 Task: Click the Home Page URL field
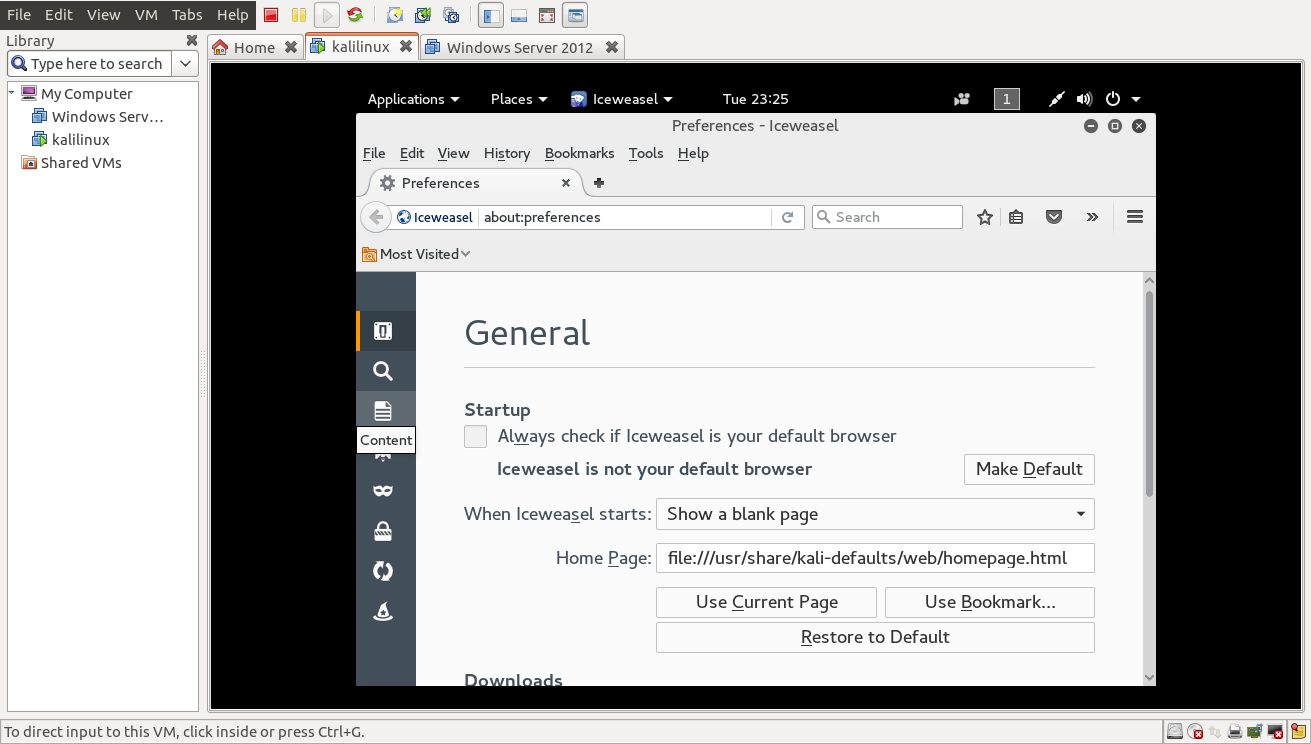875,558
